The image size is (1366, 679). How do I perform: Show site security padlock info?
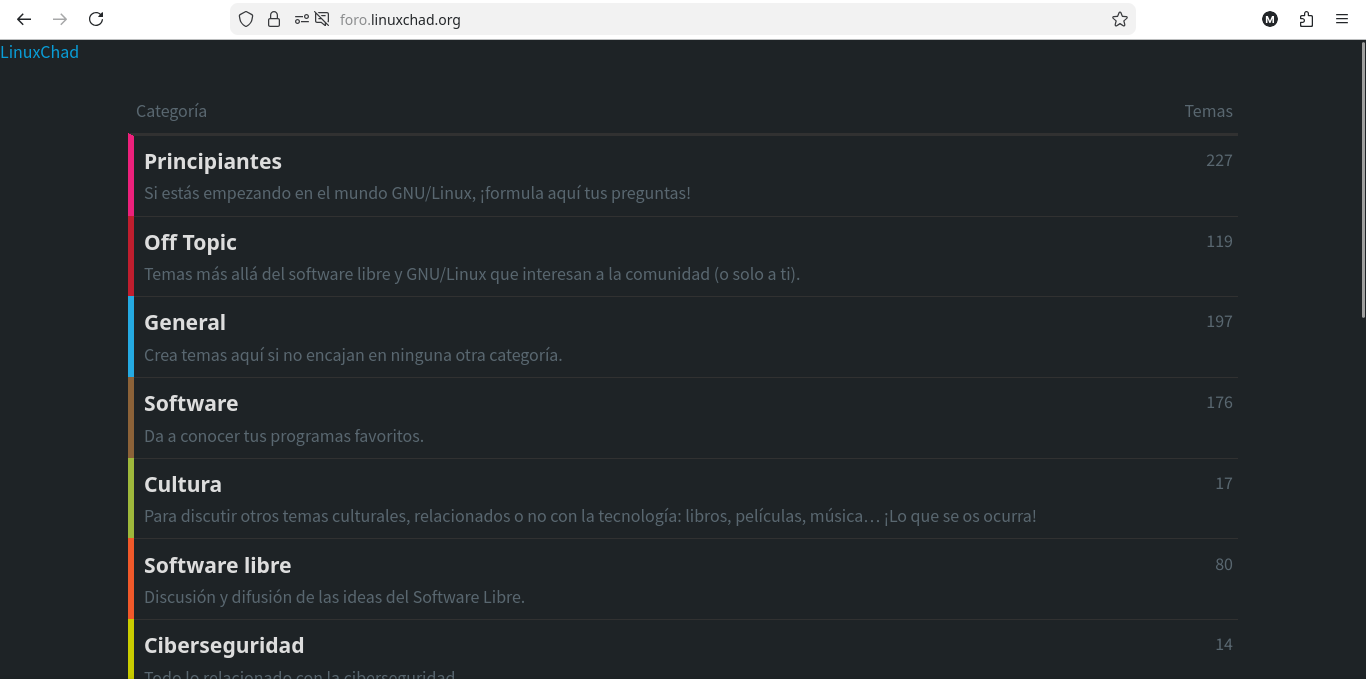[x=274, y=19]
